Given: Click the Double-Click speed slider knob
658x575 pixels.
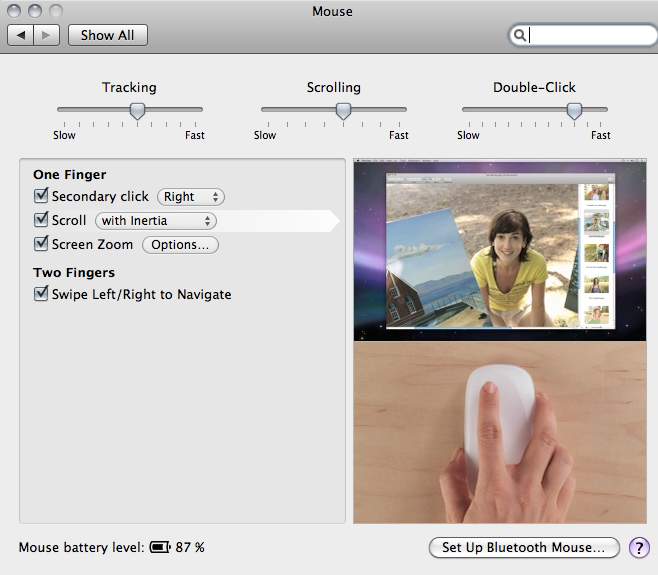Looking at the screenshot, I should coord(574,111).
